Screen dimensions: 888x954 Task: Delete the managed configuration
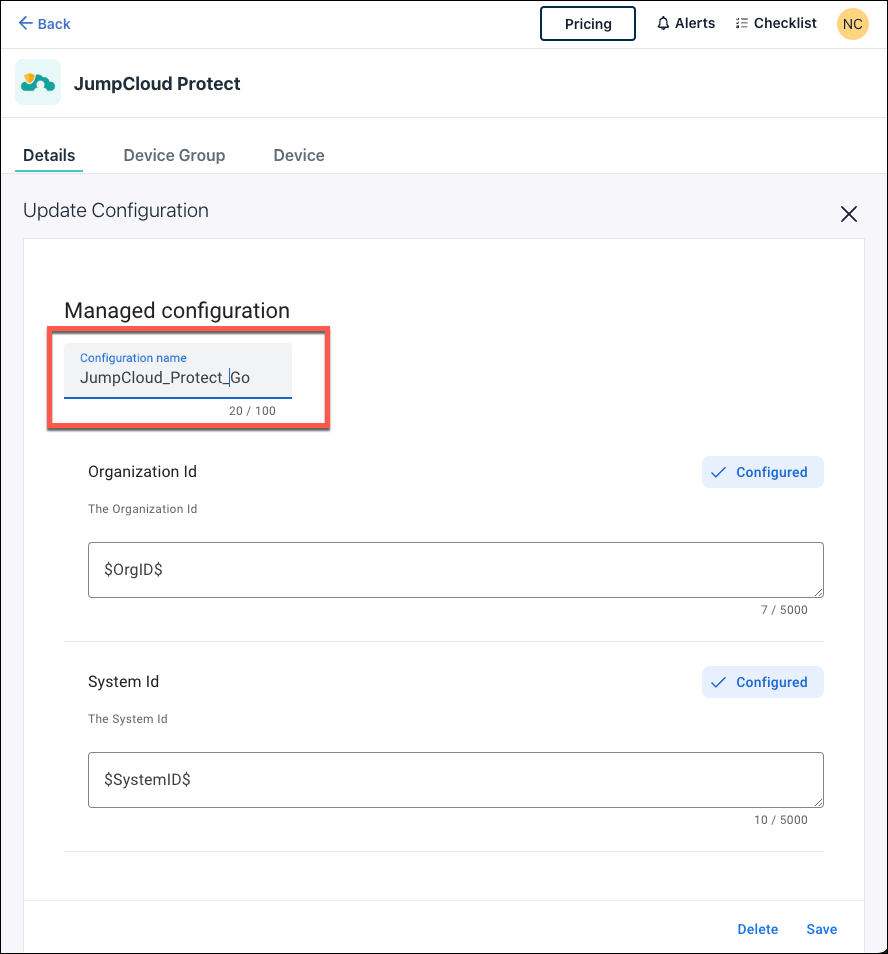pyautogui.click(x=757, y=929)
